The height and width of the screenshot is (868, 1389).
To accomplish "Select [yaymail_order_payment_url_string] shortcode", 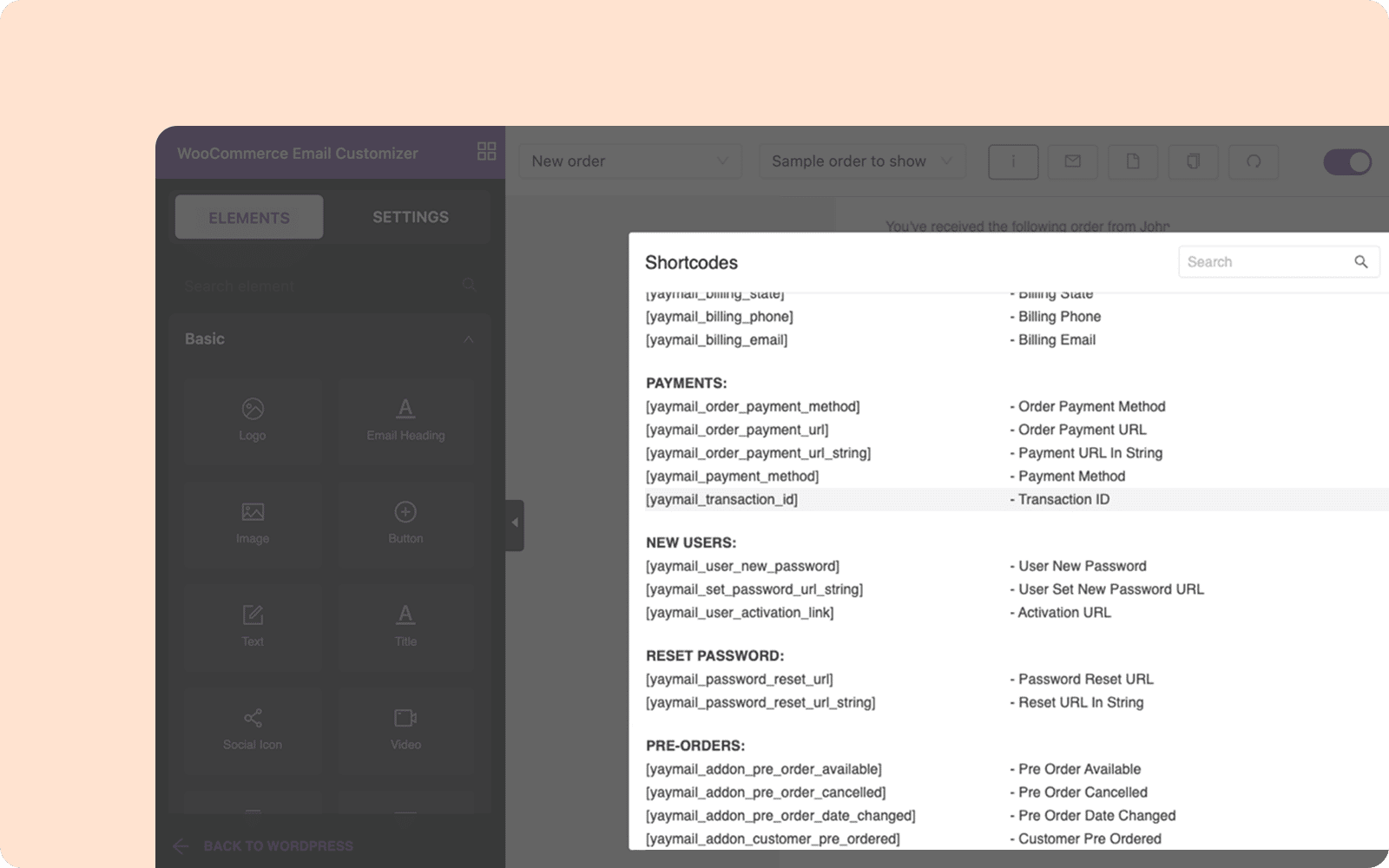I will point(758,453).
